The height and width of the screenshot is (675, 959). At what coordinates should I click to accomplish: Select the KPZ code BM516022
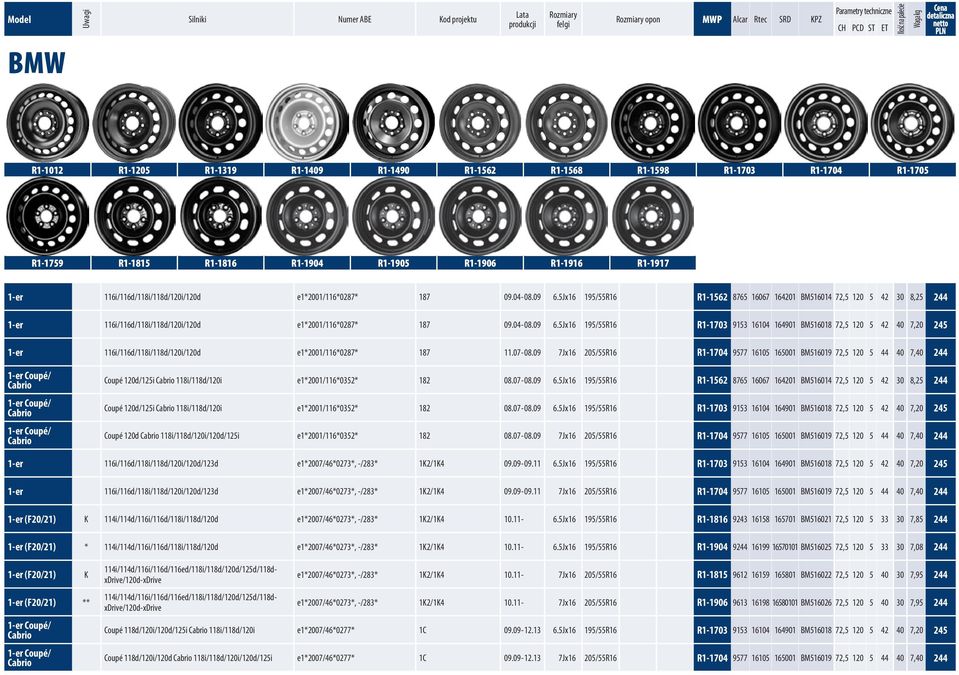click(x=816, y=575)
